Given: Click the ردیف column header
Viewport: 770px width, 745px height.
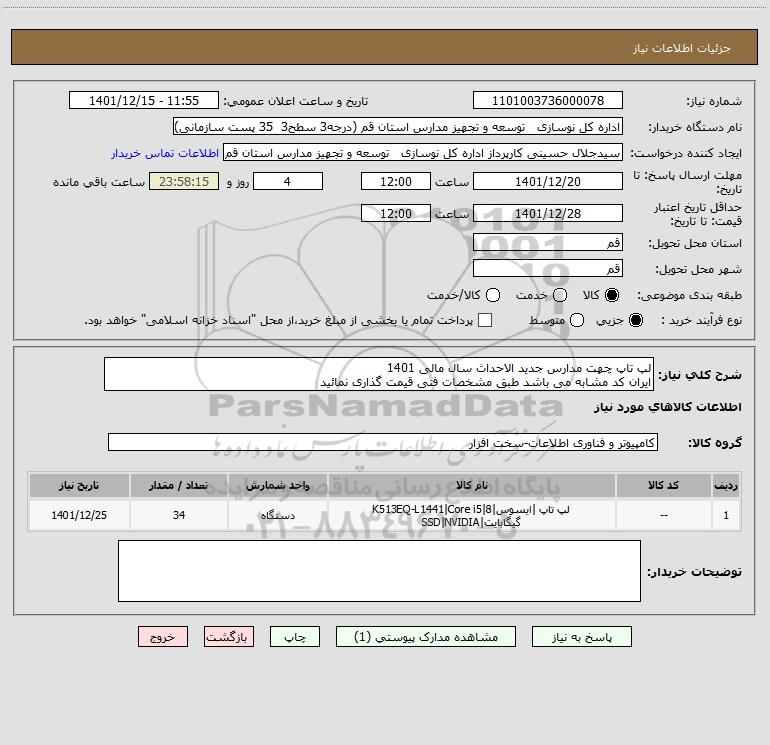Looking at the screenshot, I should [x=726, y=485].
